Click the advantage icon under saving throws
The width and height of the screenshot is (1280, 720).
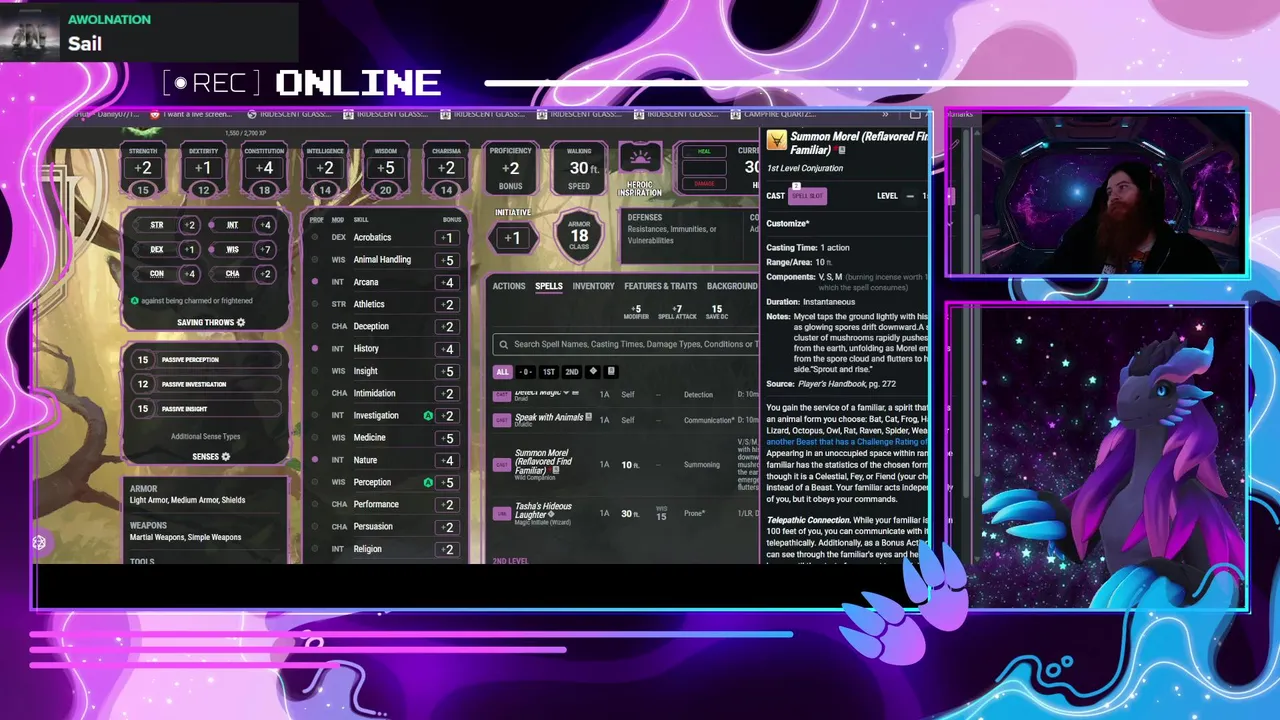tap(135, 300)
